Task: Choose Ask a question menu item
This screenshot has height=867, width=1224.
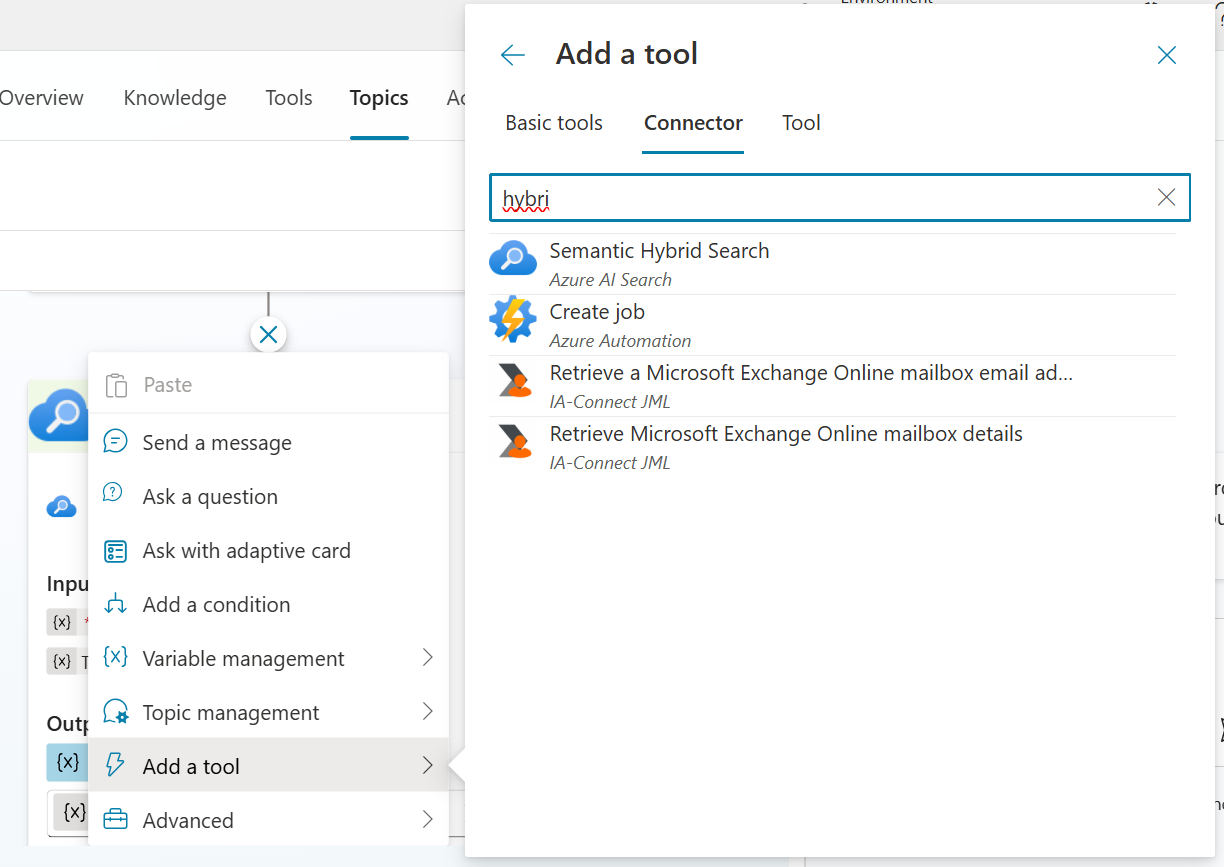Action: pos(268,496)
